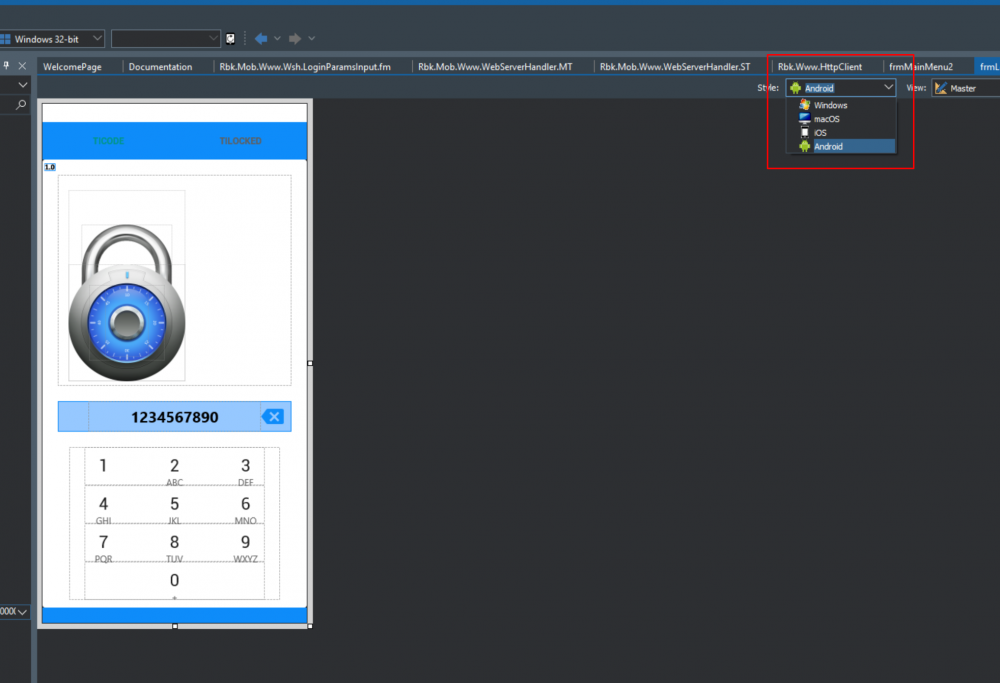Image resolution: width=1000 pixels, height=683 pixels.
Task: Open the empty target device combo box
Action: tap(166, 39)
